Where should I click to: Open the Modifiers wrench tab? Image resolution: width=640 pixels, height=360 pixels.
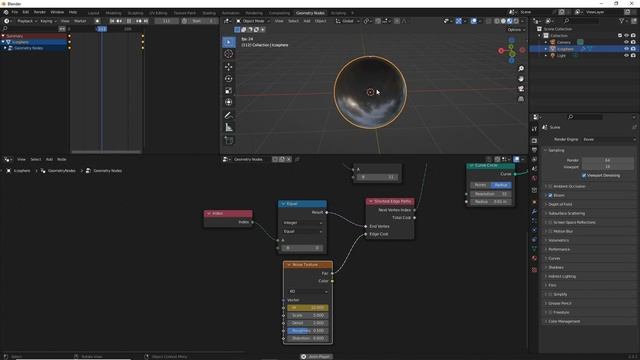pos(534,211)
